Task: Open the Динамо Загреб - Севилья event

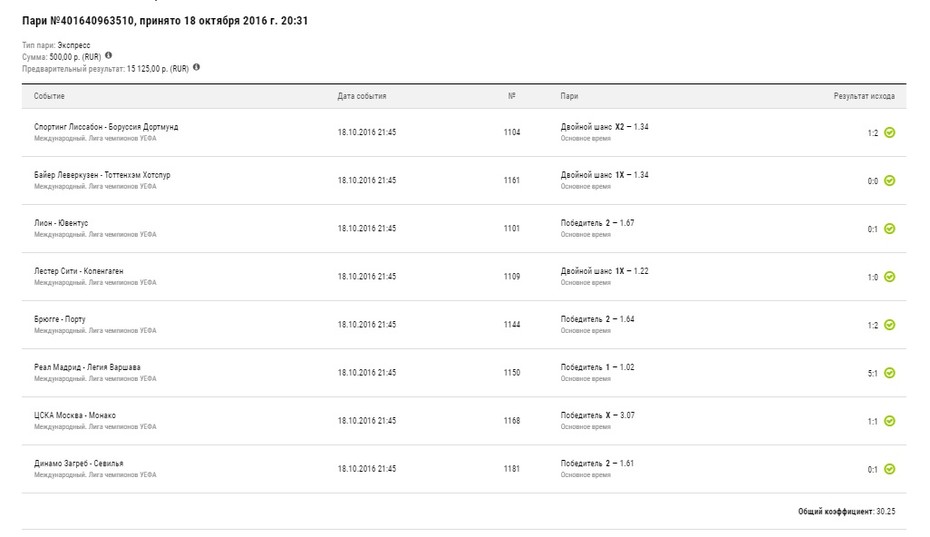Action: click(79, 463)
